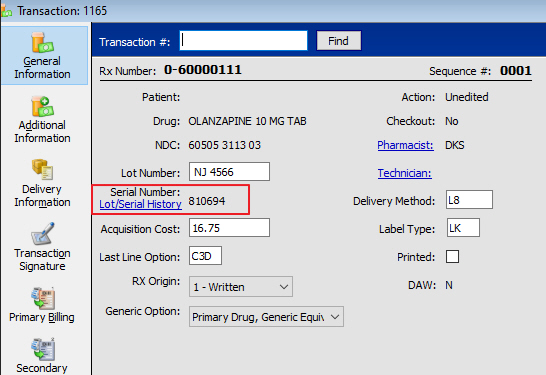Open the Transaction Signature pen icon

coord(42,234)
